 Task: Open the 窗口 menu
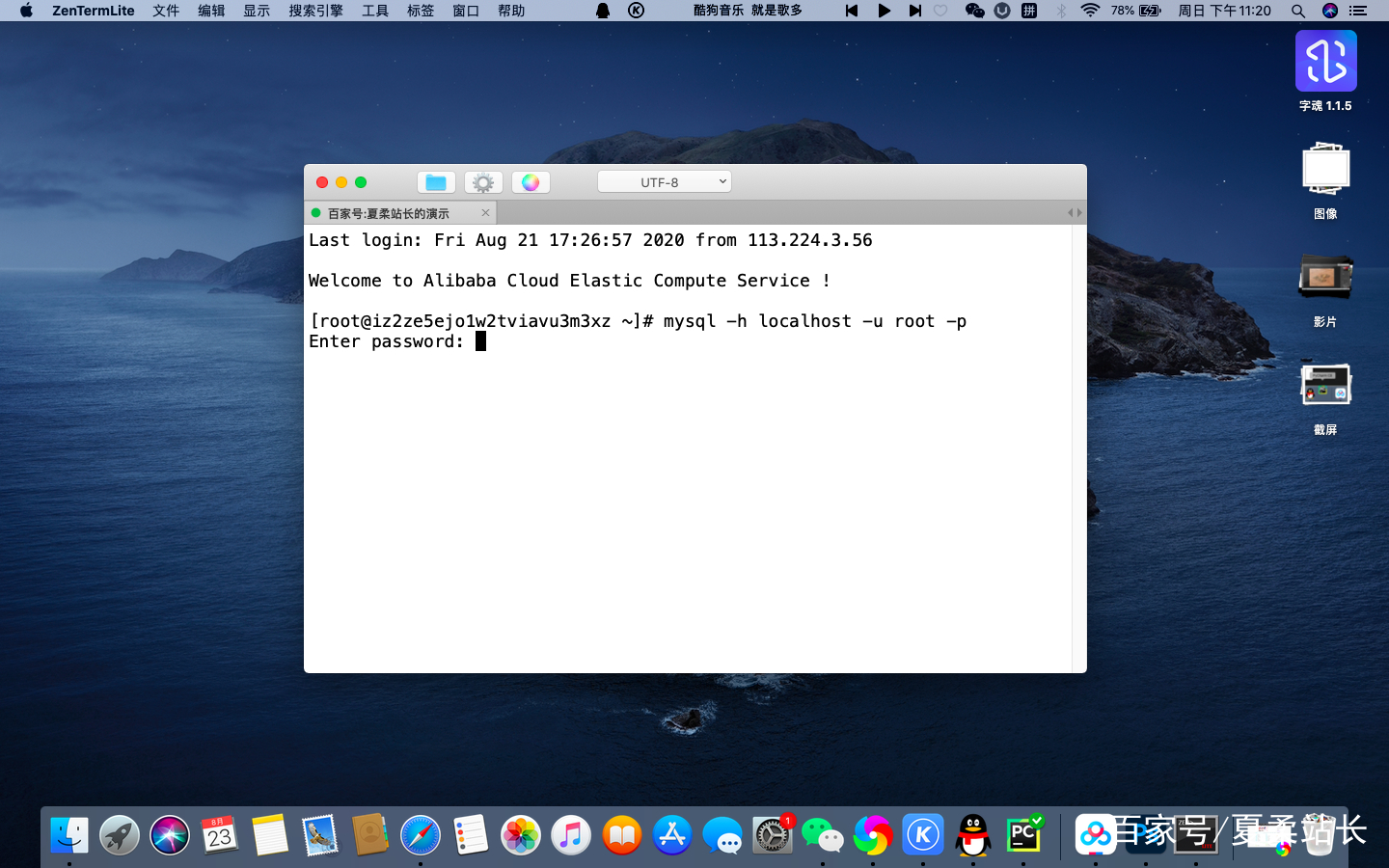point(466,11)
